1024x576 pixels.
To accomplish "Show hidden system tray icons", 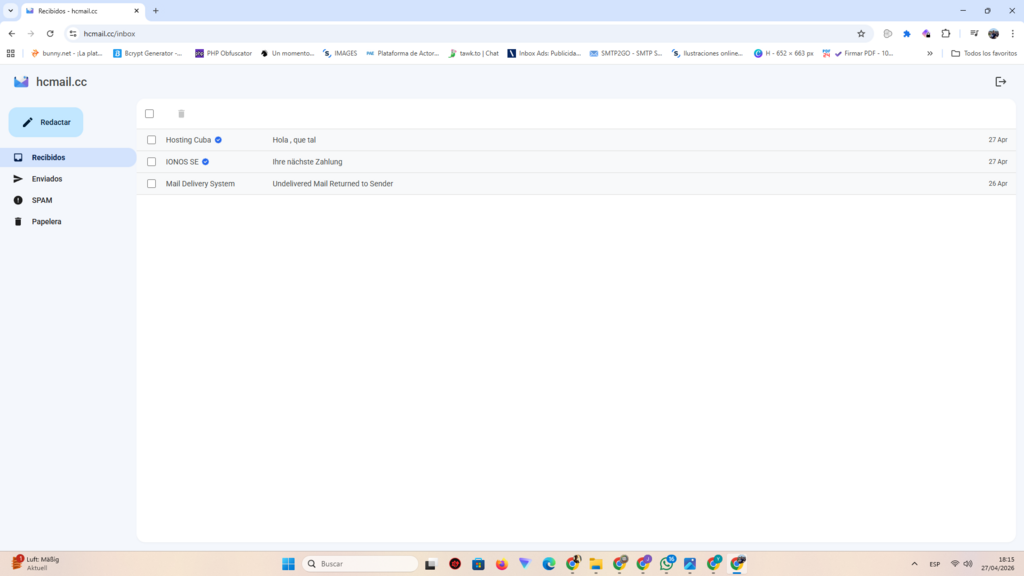I will click(912, 564).
